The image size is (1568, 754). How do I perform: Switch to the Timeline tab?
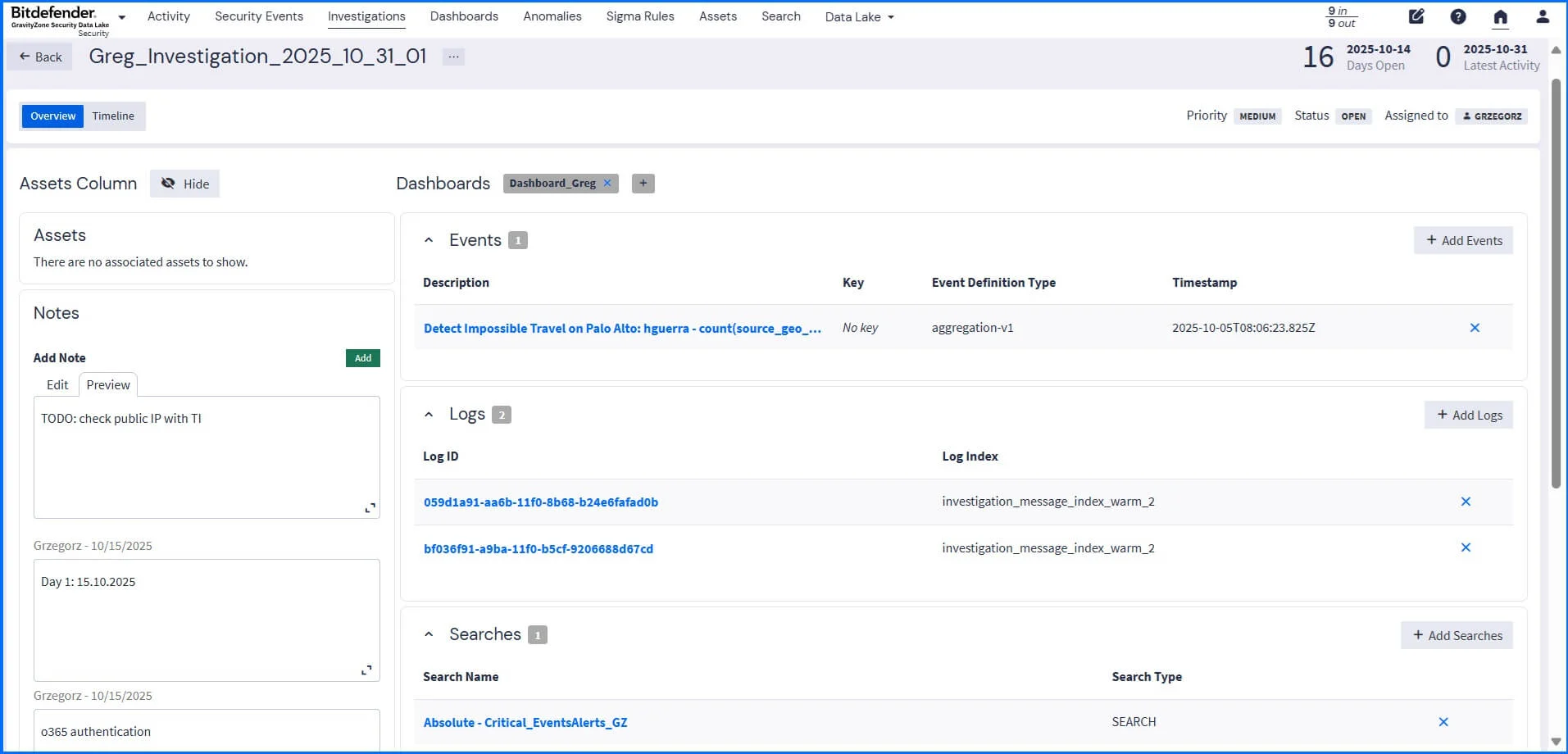(x=112, y=116)
